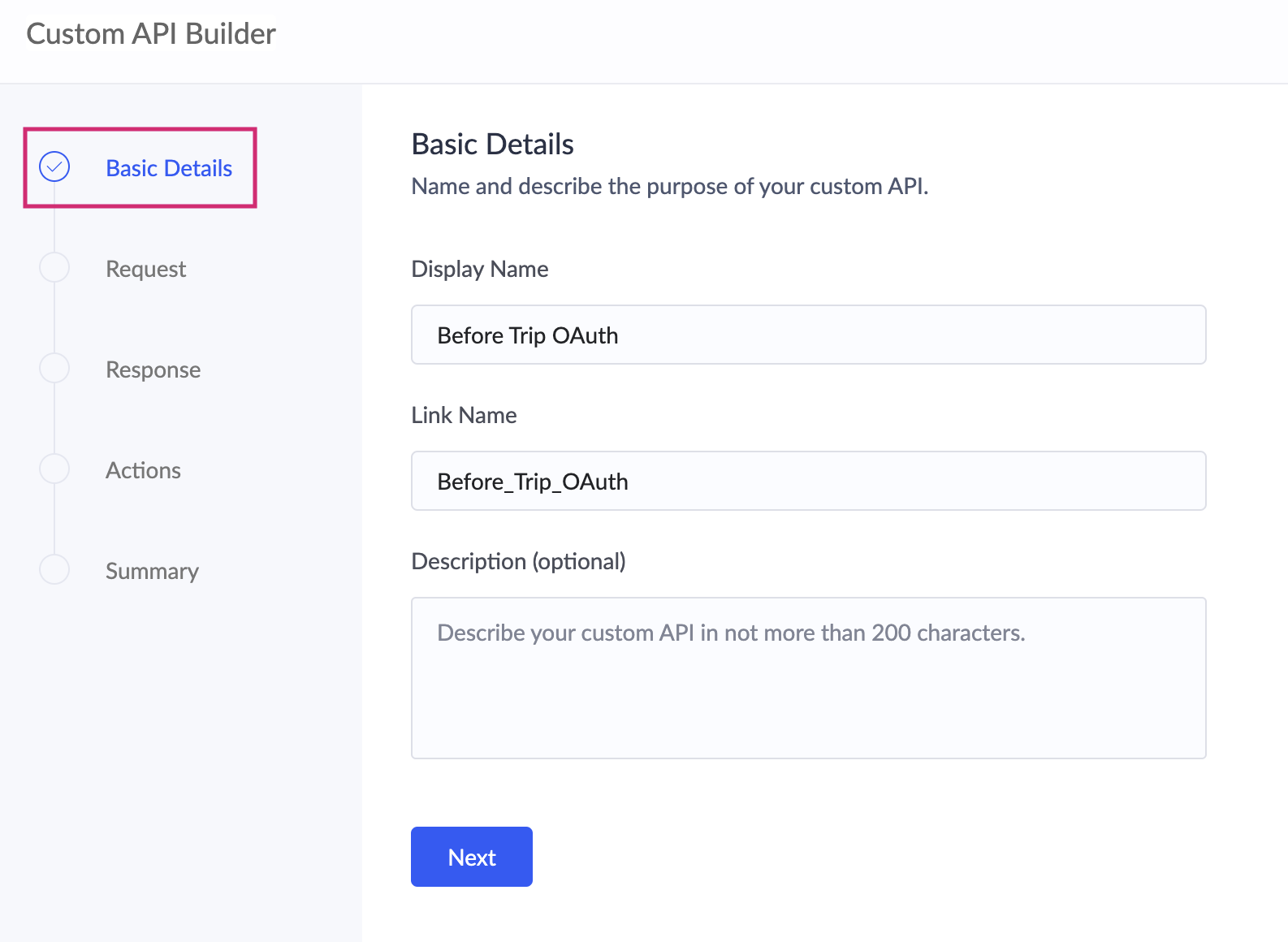Jump to the Actions step
This screenshot has height=942, width=1288.
coord(143,470)
